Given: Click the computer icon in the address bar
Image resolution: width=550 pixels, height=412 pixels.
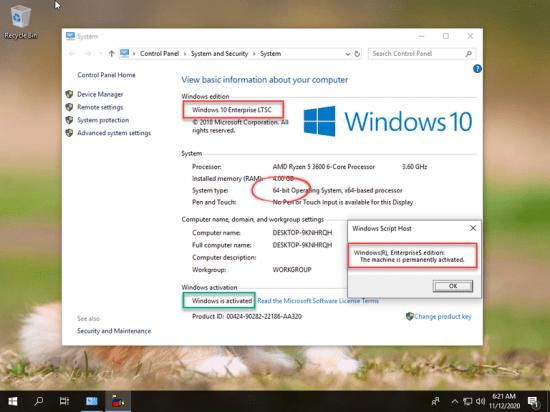Looking at the screenshot, I should tap(125, 53).
